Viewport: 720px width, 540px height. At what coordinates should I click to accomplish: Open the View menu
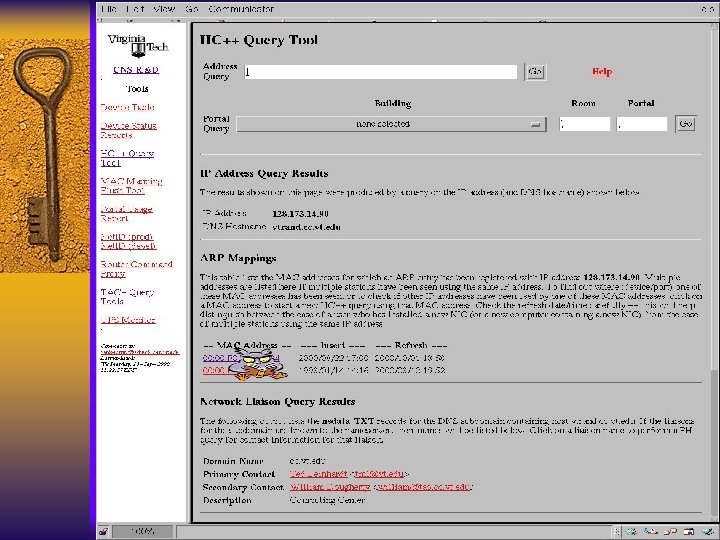(x=164, y=9)
